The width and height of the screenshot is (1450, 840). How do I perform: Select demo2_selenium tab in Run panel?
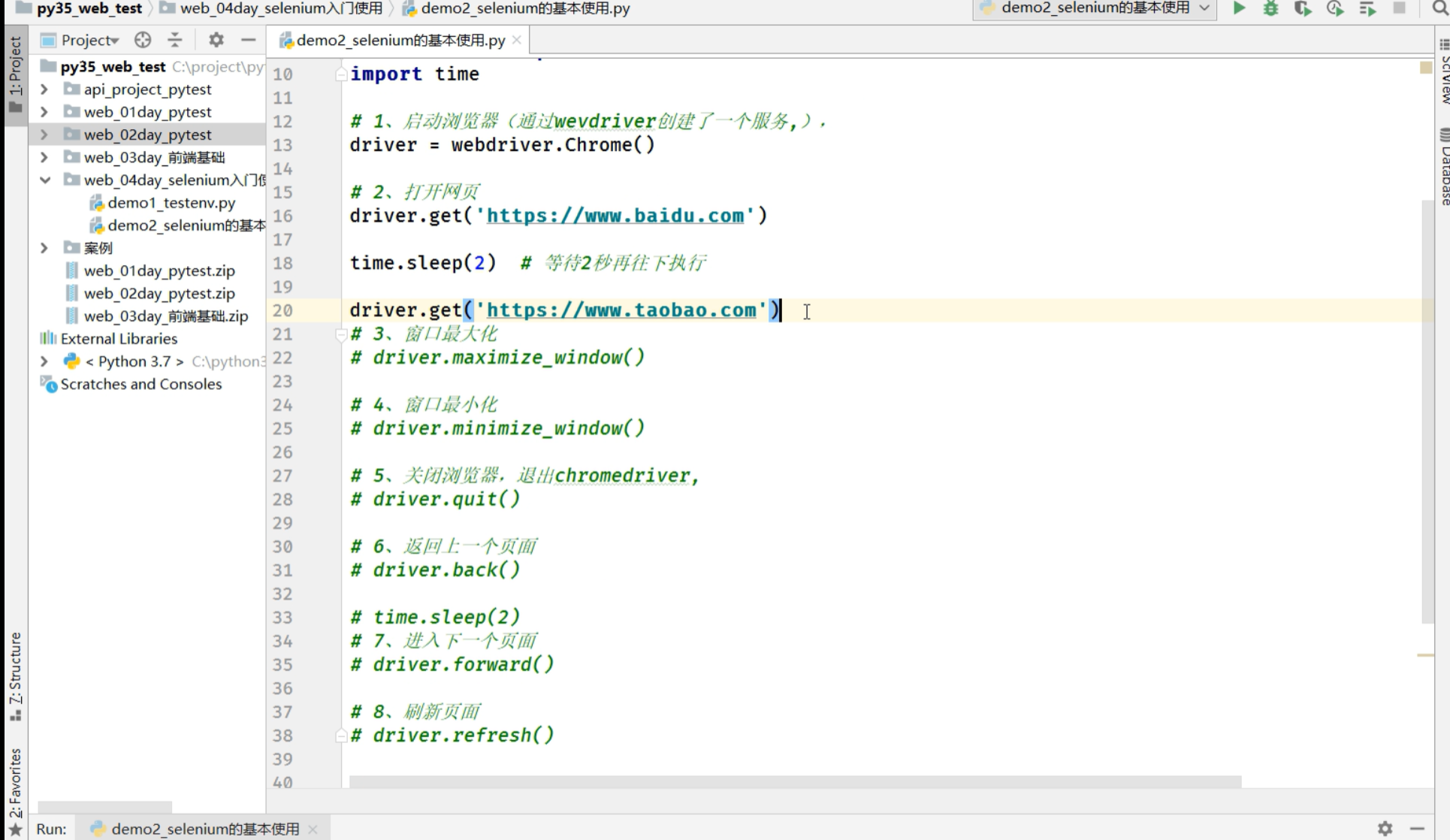[204, 828]
